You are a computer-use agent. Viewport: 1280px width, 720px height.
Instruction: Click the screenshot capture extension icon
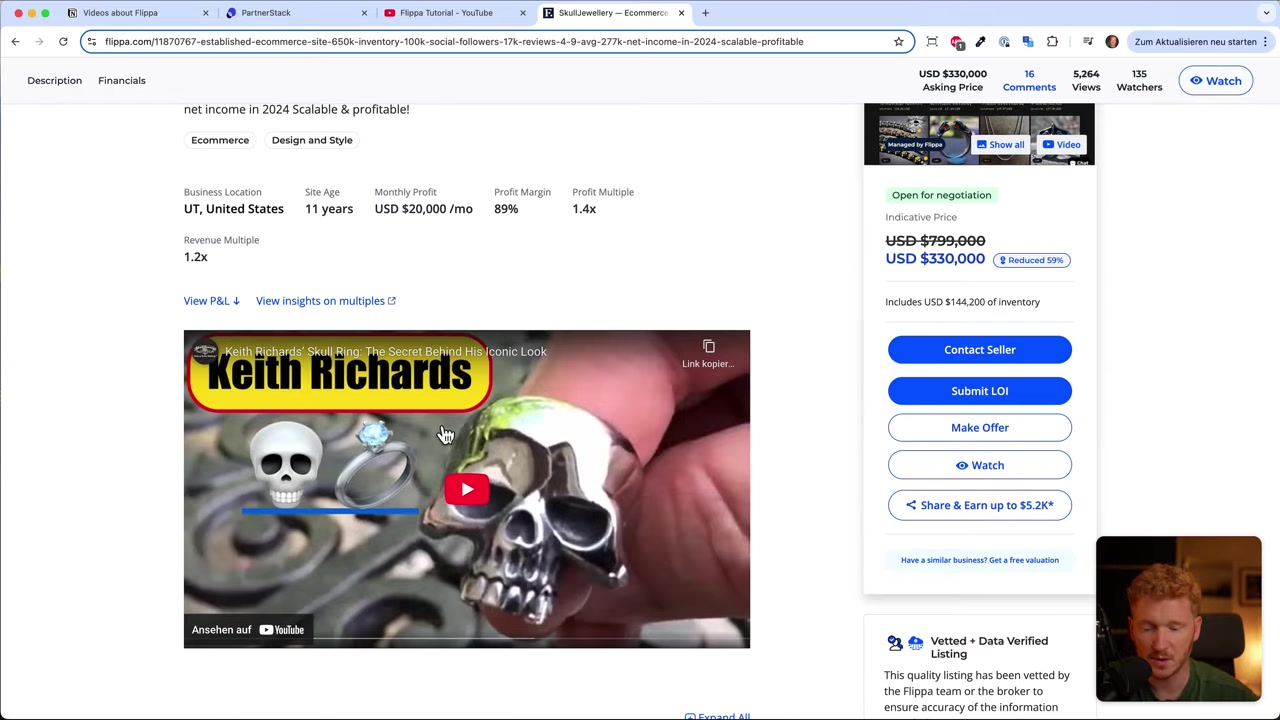pyautogui.click(x=932, y=41)
